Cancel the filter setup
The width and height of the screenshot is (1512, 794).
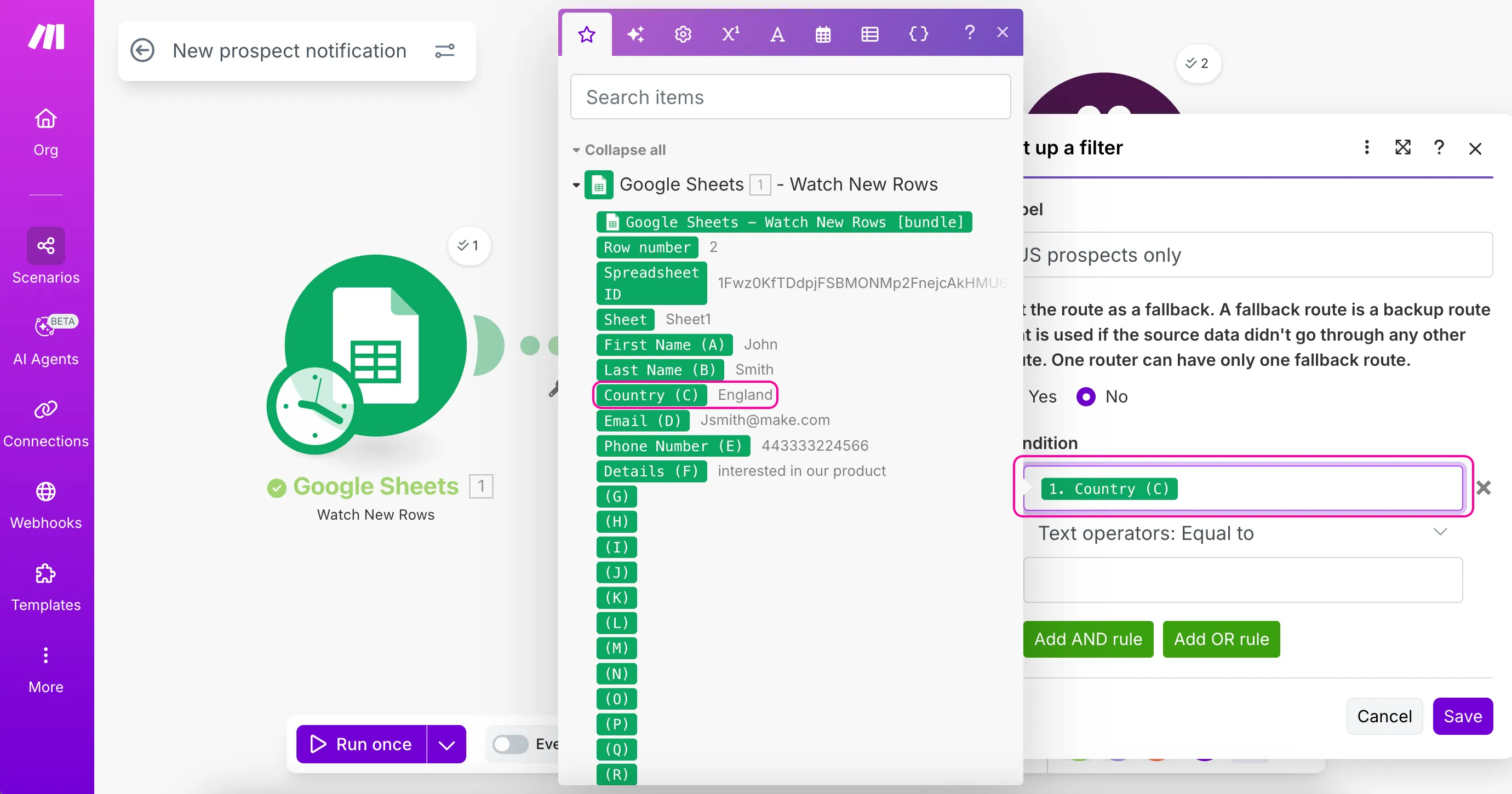click(1385, 716)
